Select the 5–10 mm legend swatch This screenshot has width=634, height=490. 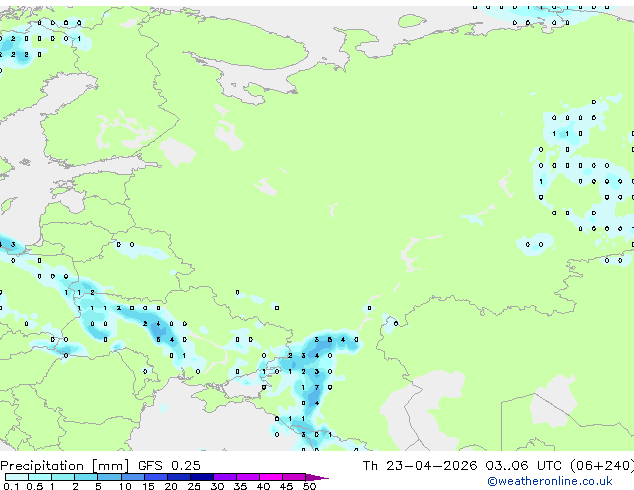(x=109, y=477)
